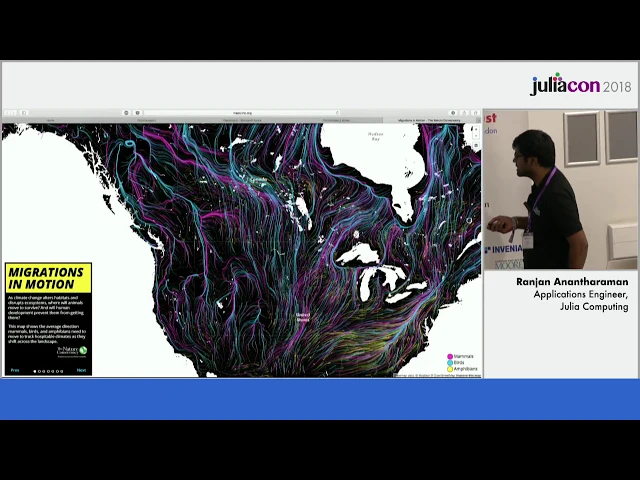
Task: Select the sixth slide indicator dot
Action: pyautogui.click(x=57, y=371)
